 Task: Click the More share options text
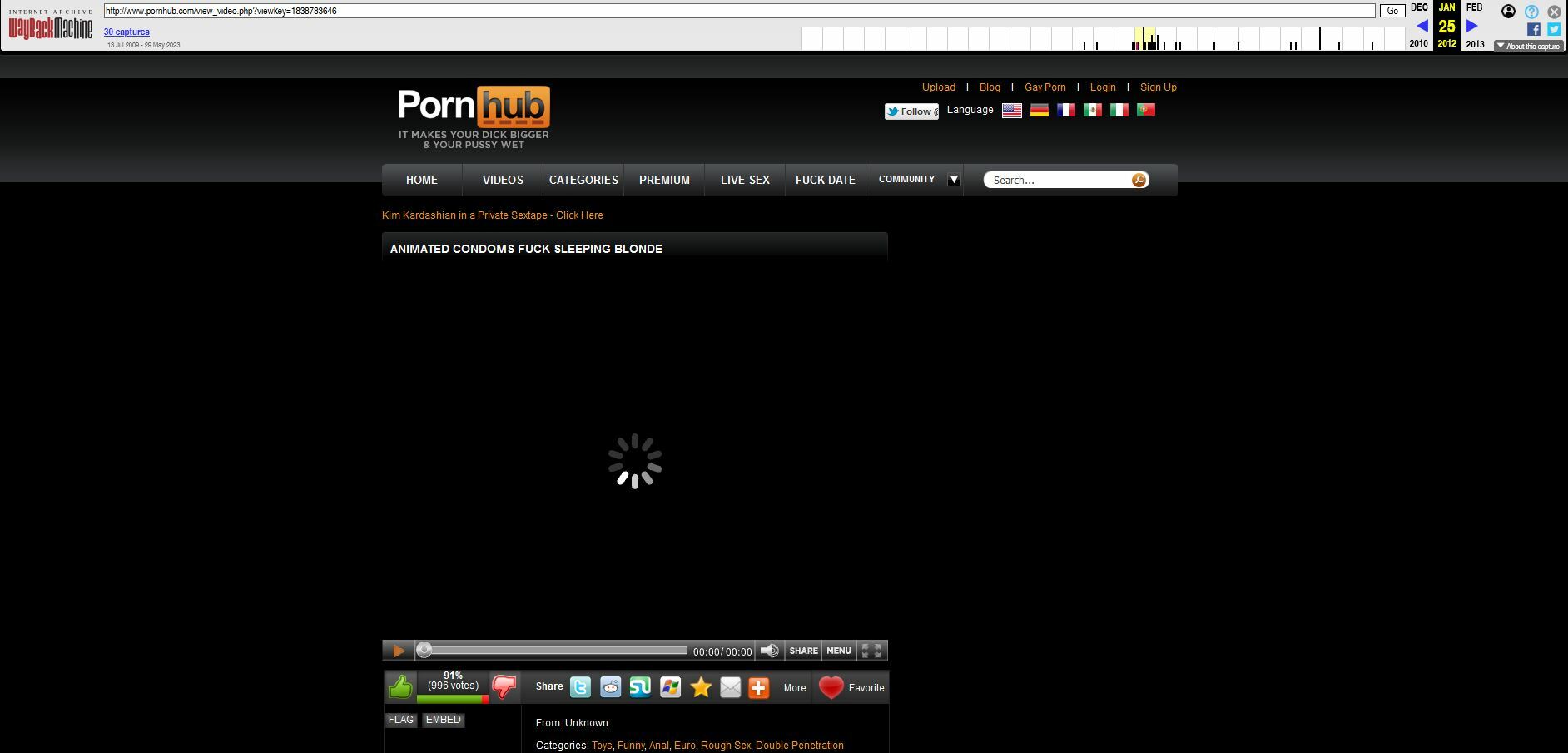(795, 688)
